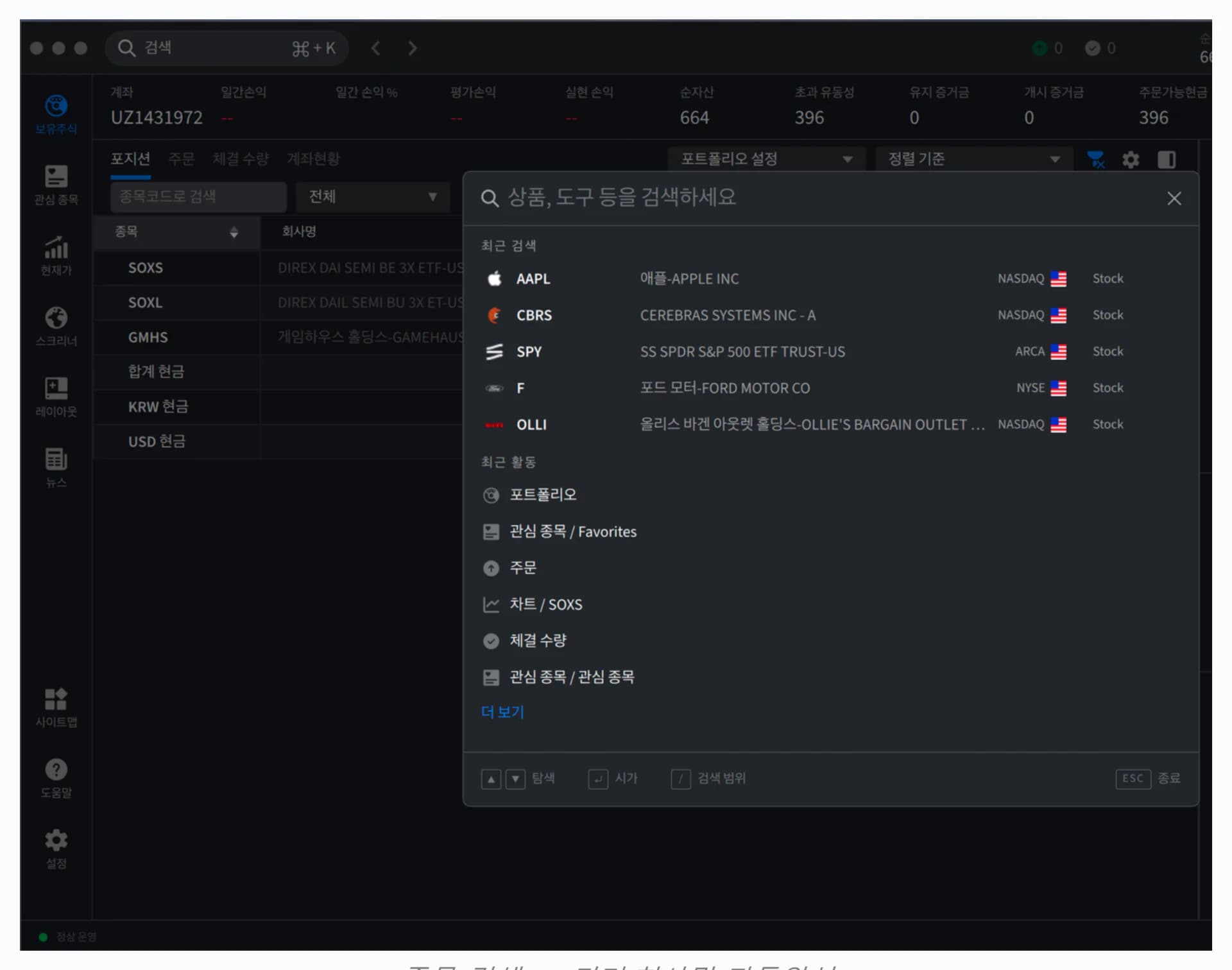Screen dimensions: 1232x970
Task: Select CEREBRAS SYSTEMS INC - A result
Action: (830, 315)
